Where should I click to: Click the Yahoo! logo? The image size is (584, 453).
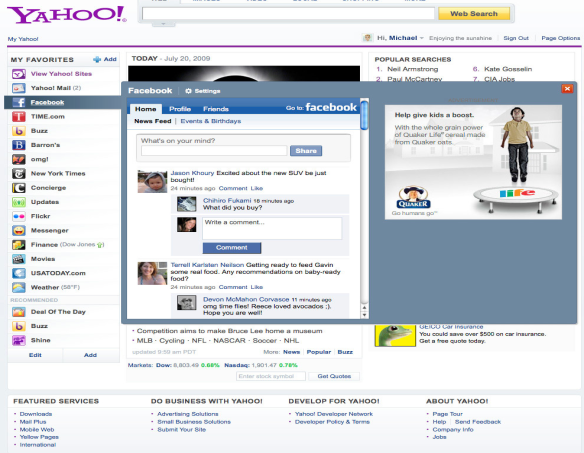point(67,15)
